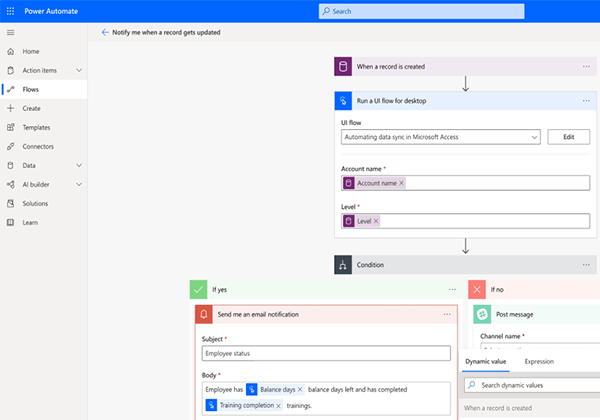Click the Search dynamic values box
The height and width of the screenshot is (420, 600).
coord(535,385)
